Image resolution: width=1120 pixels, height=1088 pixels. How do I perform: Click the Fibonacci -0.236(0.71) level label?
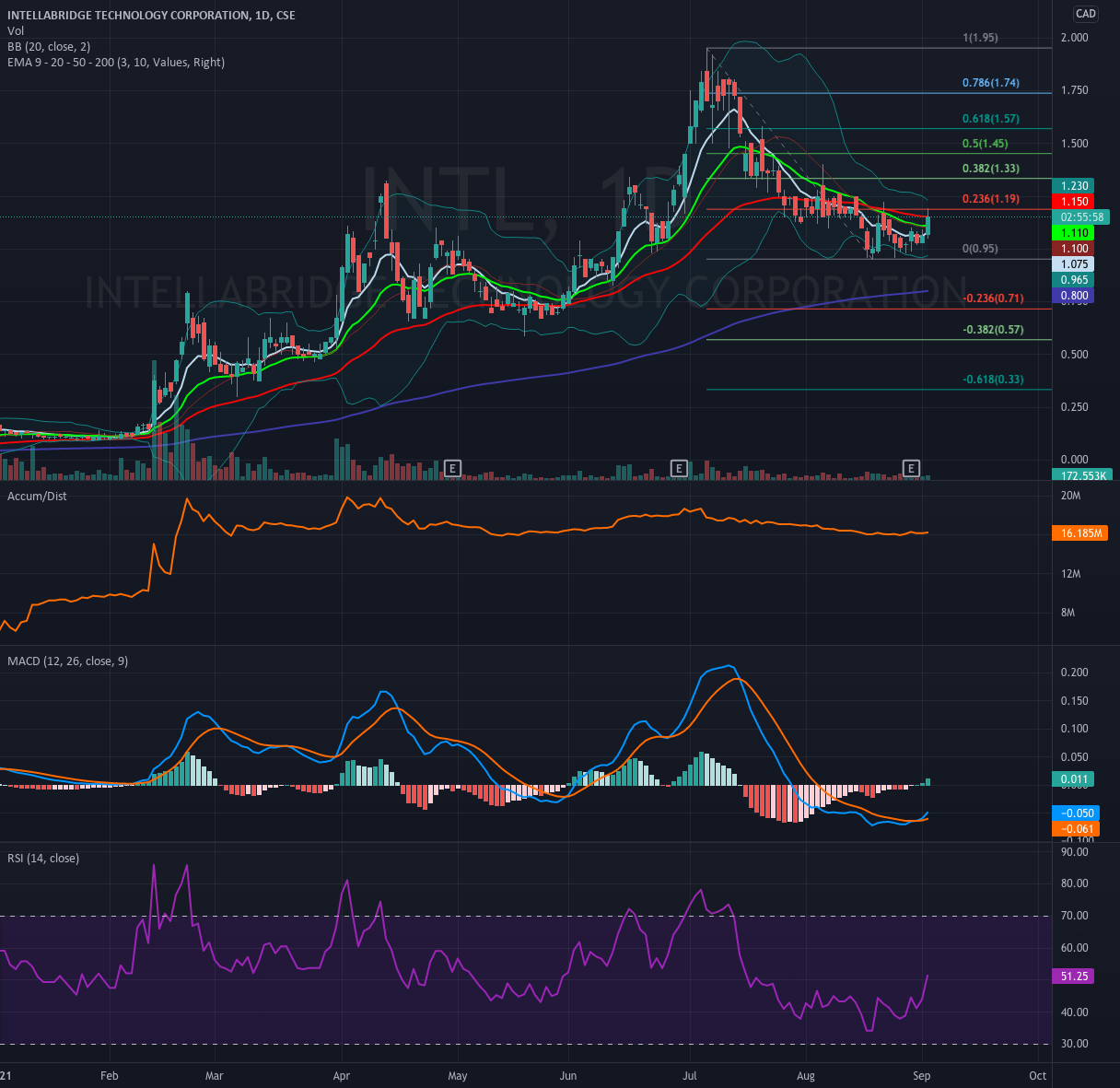click(993, 298)
